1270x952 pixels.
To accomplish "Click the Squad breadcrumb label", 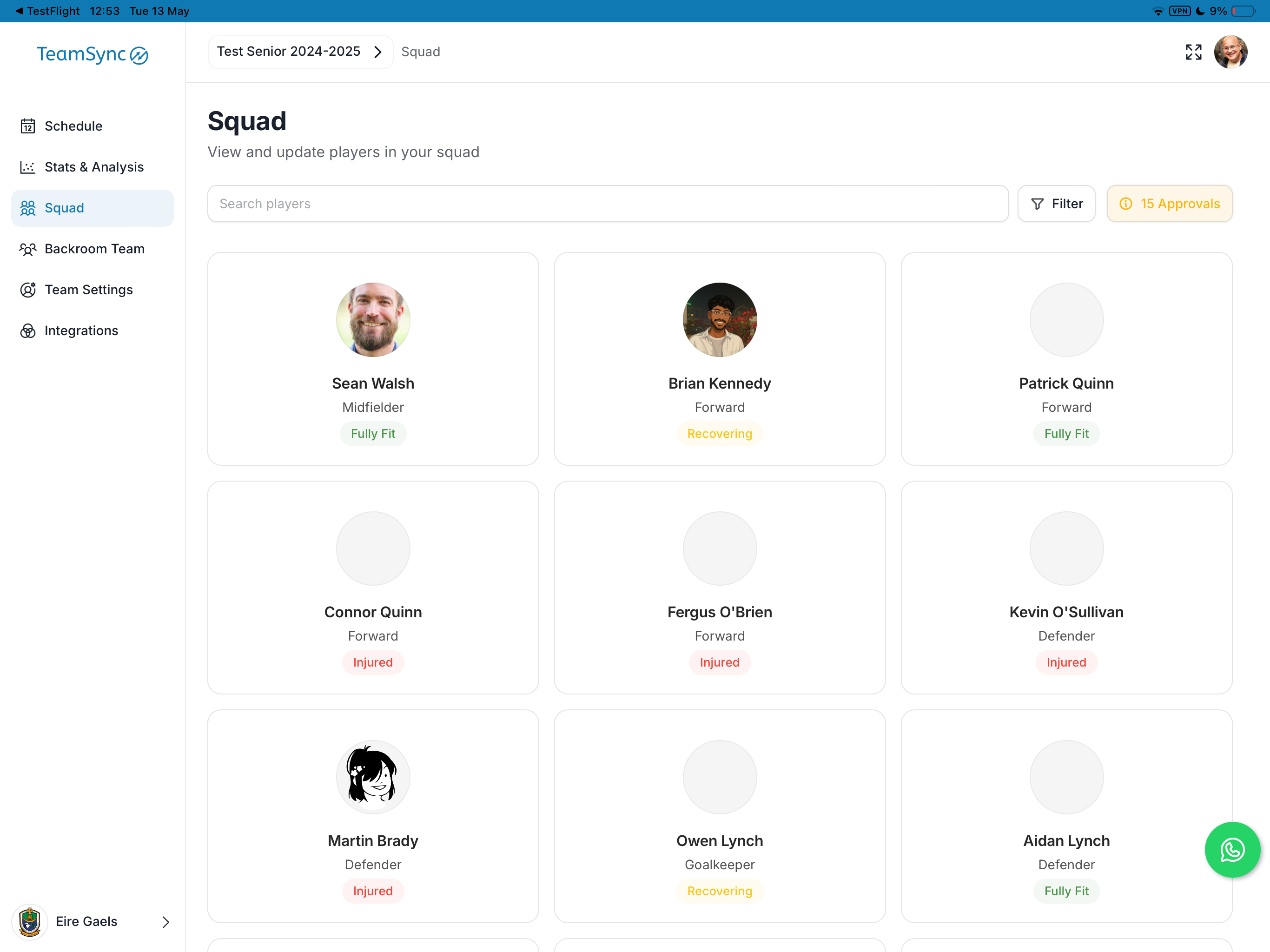I will (x=421, y=52).
